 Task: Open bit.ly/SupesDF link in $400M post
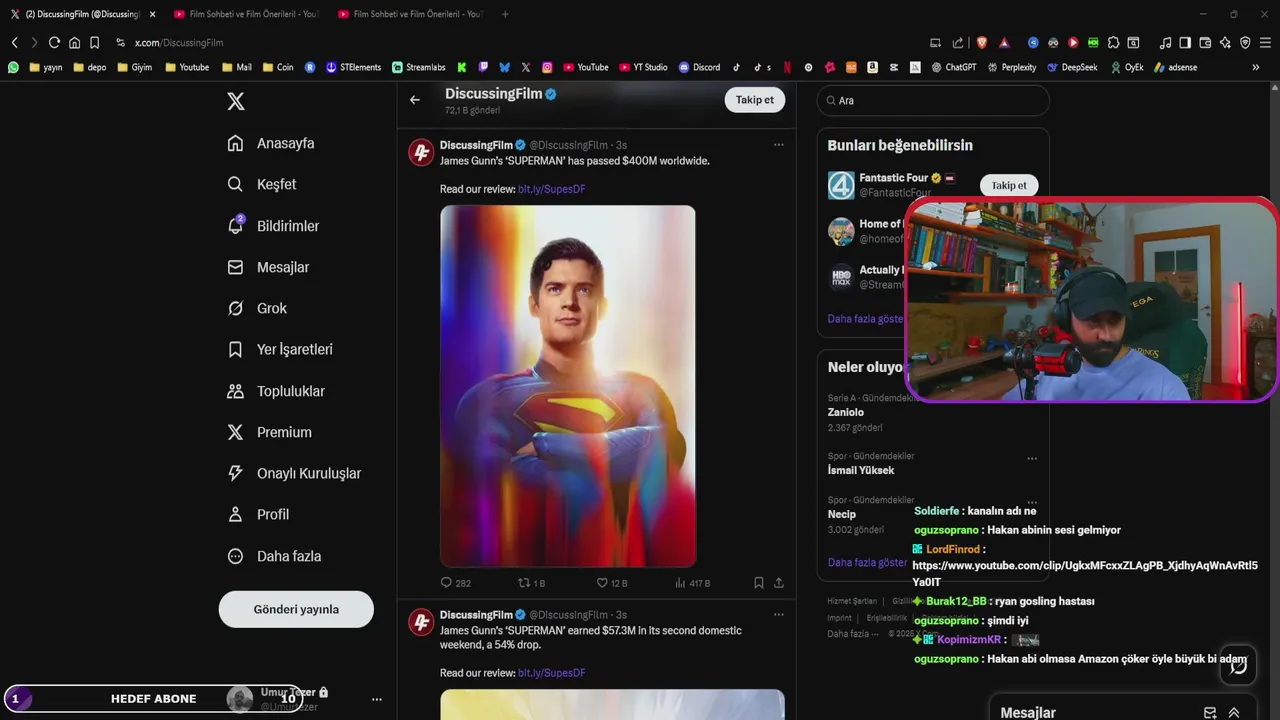pyautogui.click(x=552, y=189)
